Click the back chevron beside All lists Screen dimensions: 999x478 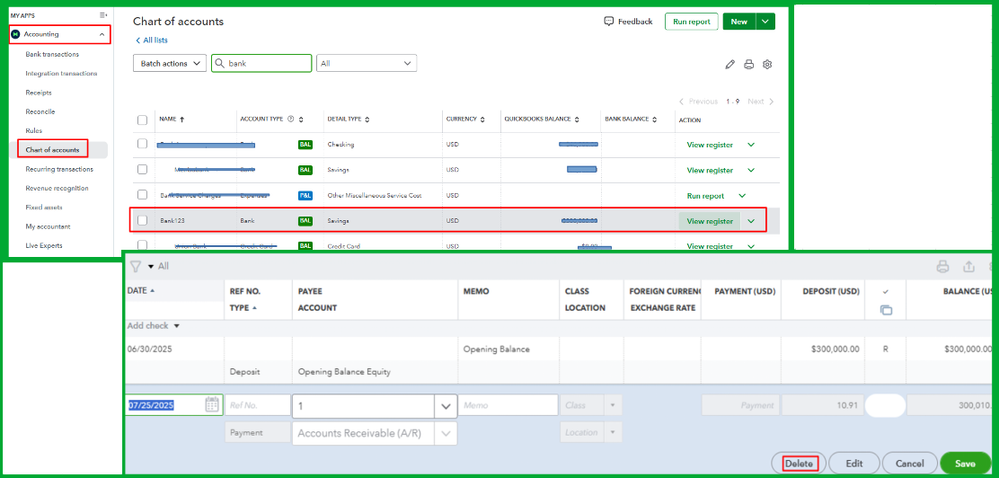click(138, 40)
